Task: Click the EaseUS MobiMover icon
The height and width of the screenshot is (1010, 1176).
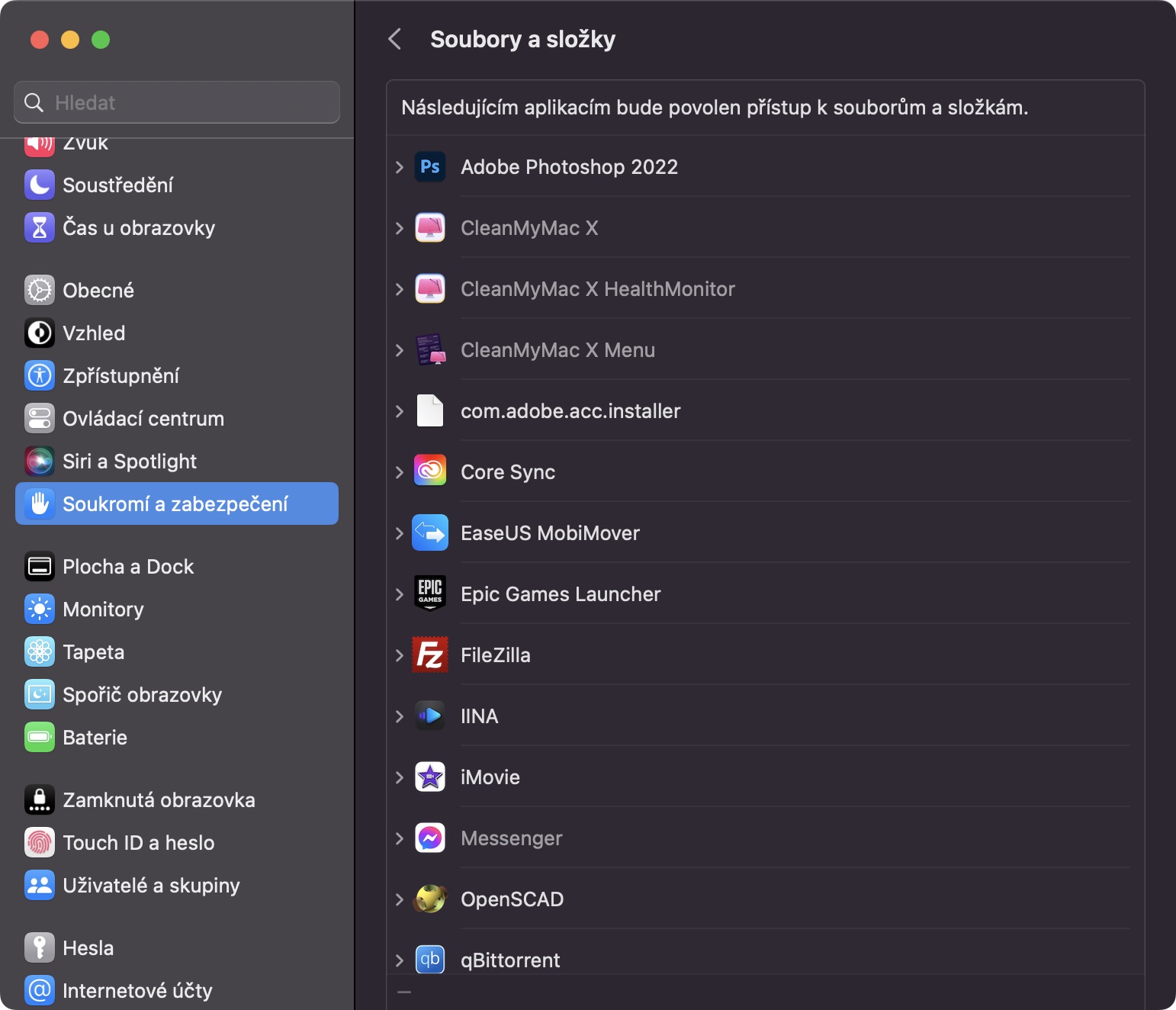Action: coord(430,533)
